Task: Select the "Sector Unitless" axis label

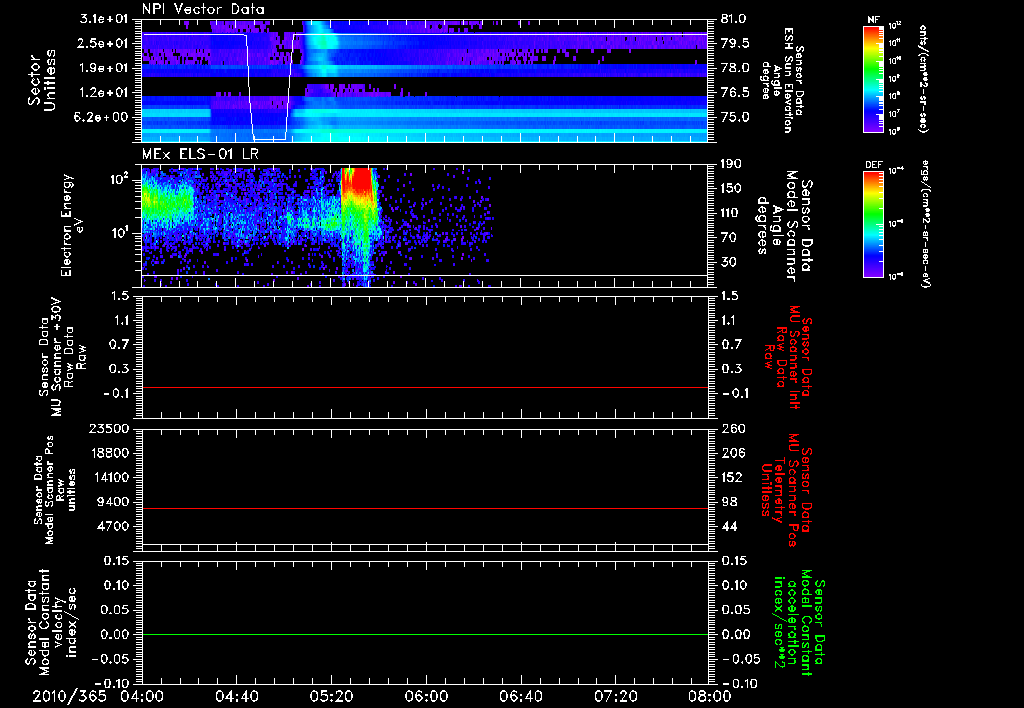Action: (x=41, y=80)
